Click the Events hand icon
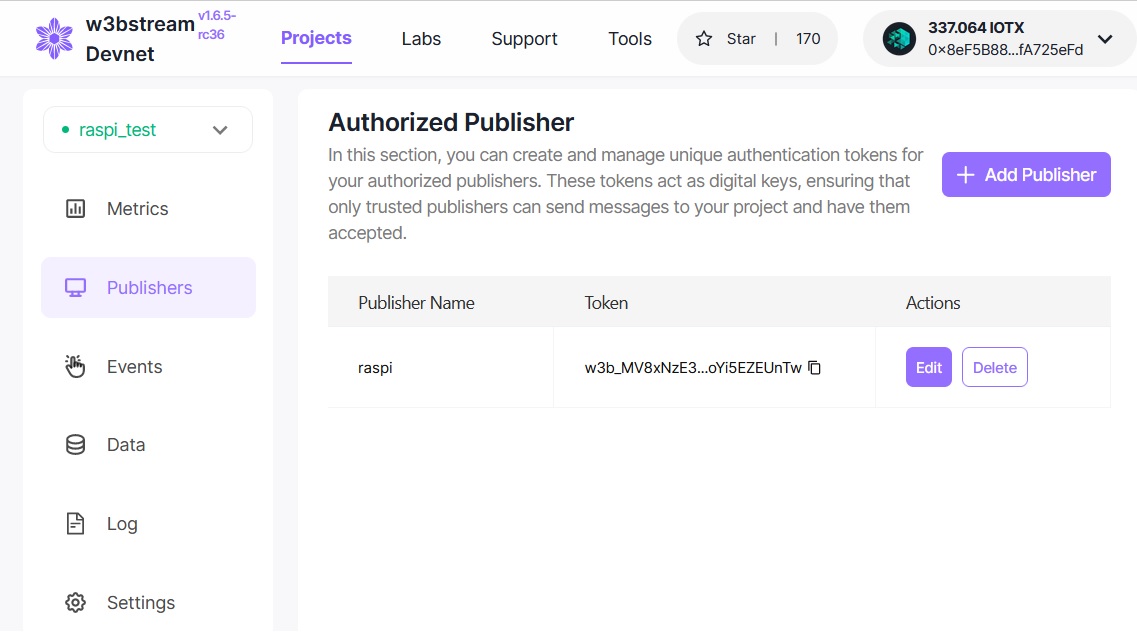 [x=75, y=367]
